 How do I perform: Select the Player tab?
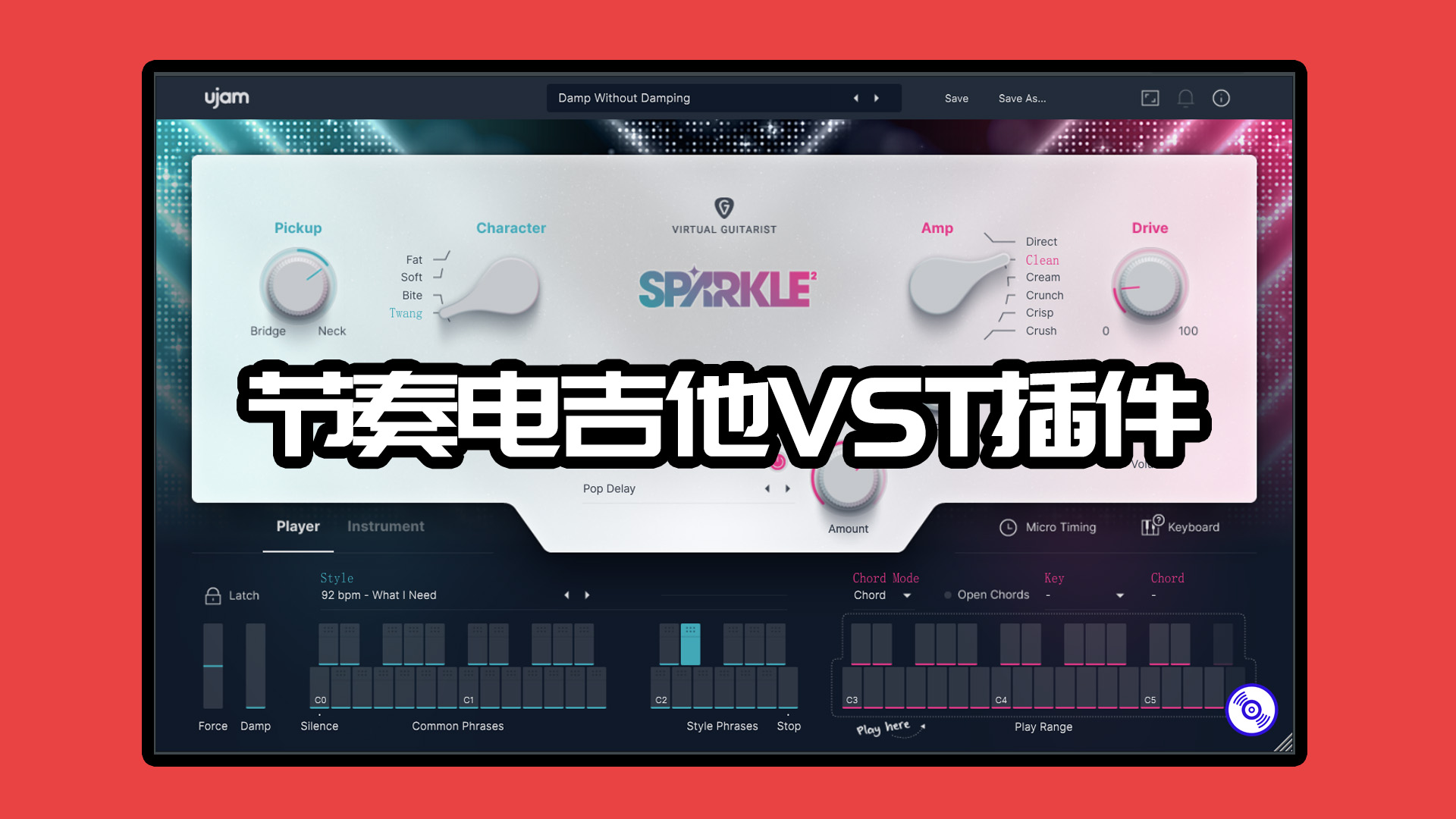(x=297, y=526)
